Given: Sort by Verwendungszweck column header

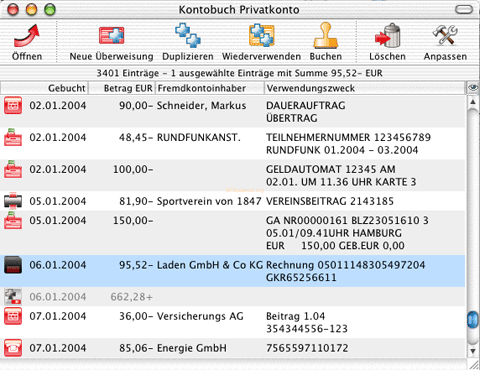Looking at the screenshot, I should tap(365, 88).
